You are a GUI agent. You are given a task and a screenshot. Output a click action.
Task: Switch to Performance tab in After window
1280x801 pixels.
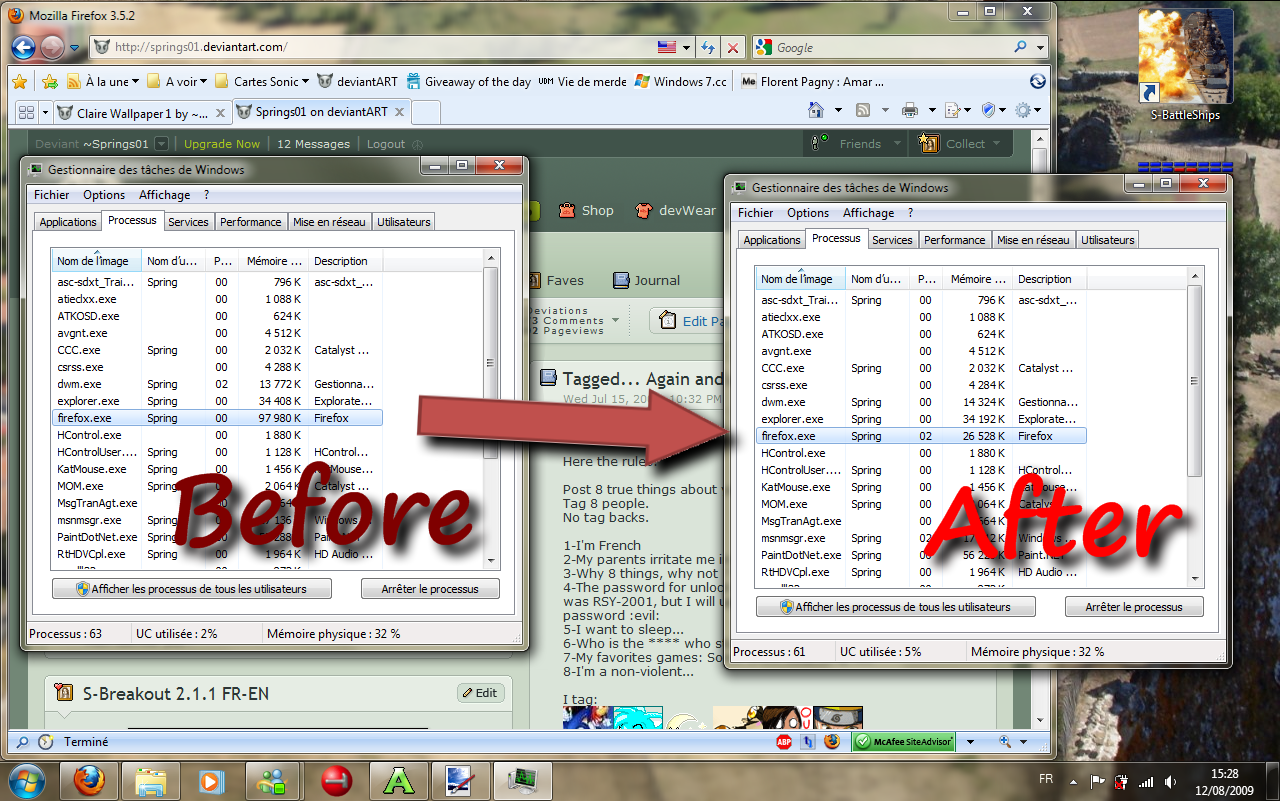(x=954, y=240)
